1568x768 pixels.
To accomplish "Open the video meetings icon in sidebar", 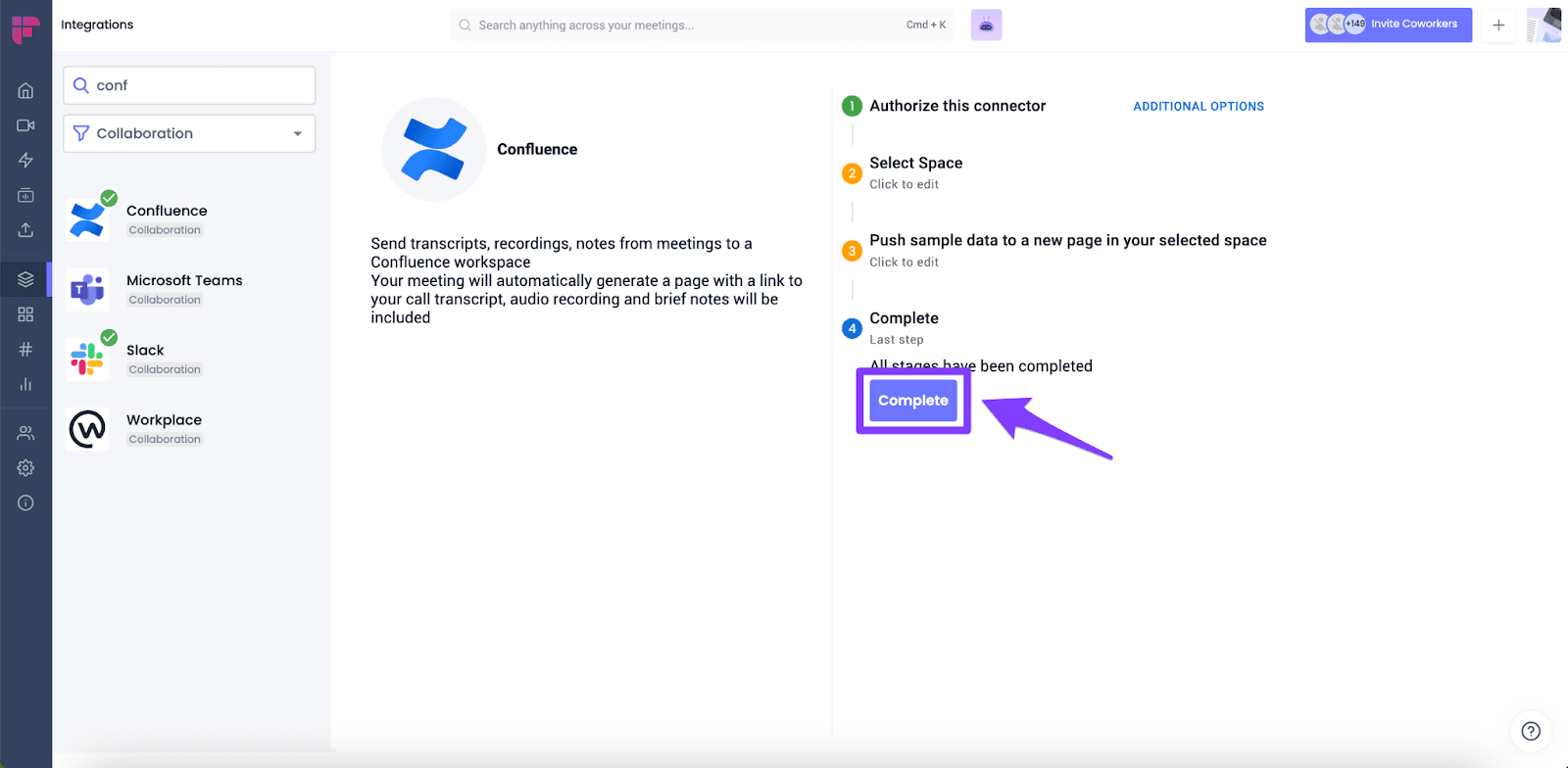I will 25,125.
